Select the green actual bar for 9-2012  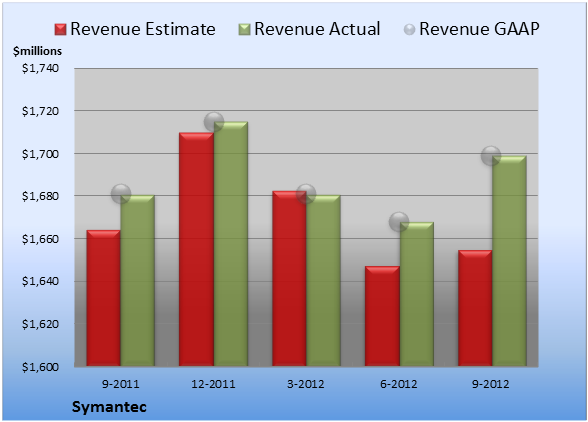[x=509, y=261]
